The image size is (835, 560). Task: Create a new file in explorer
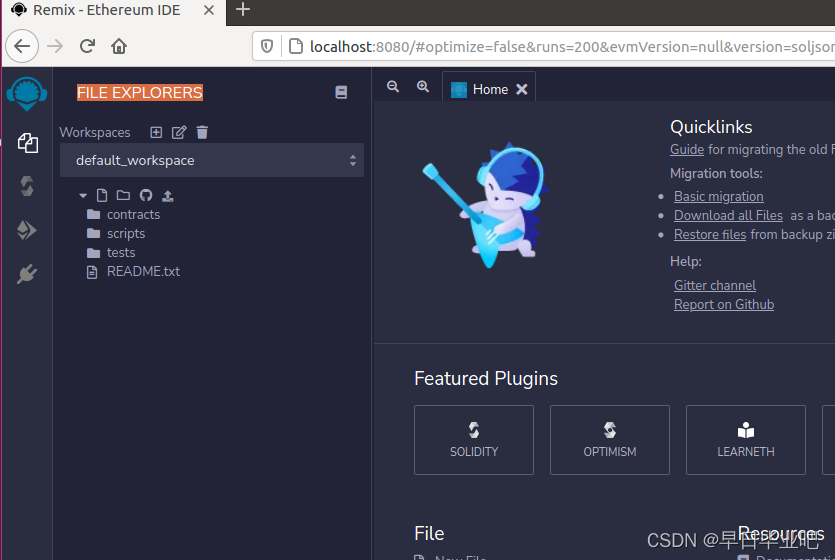pos(102,195)
